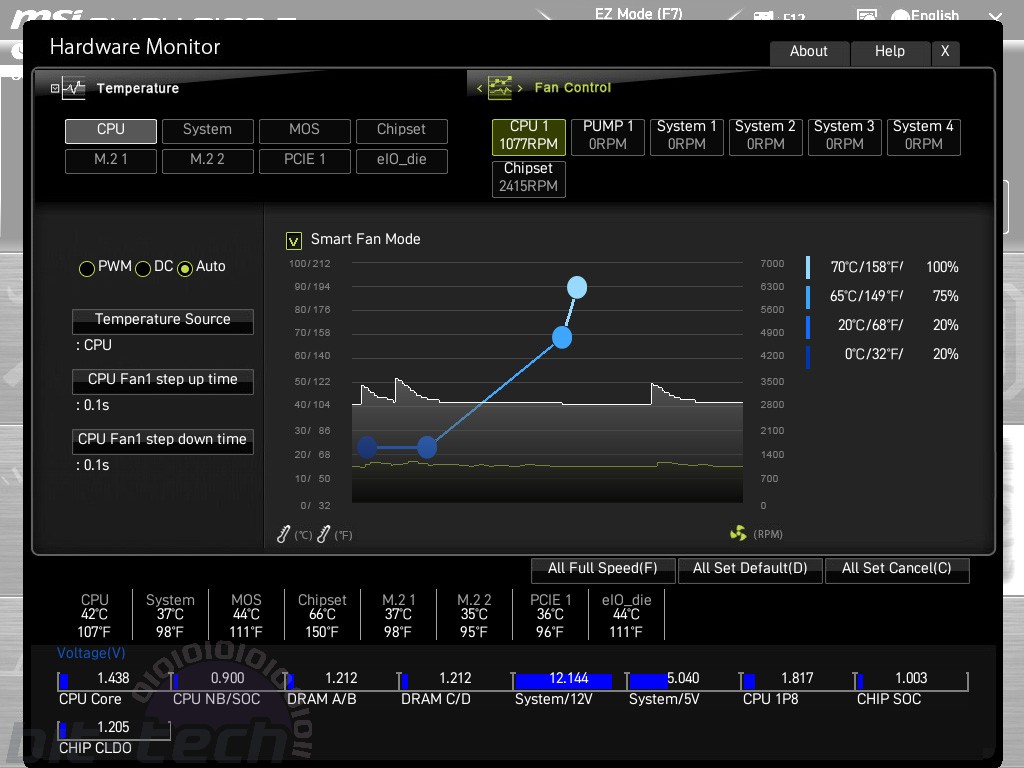This screenshot has width=1024, height=768.
Task: Select the System 3 fan
Action: [844, 136]
